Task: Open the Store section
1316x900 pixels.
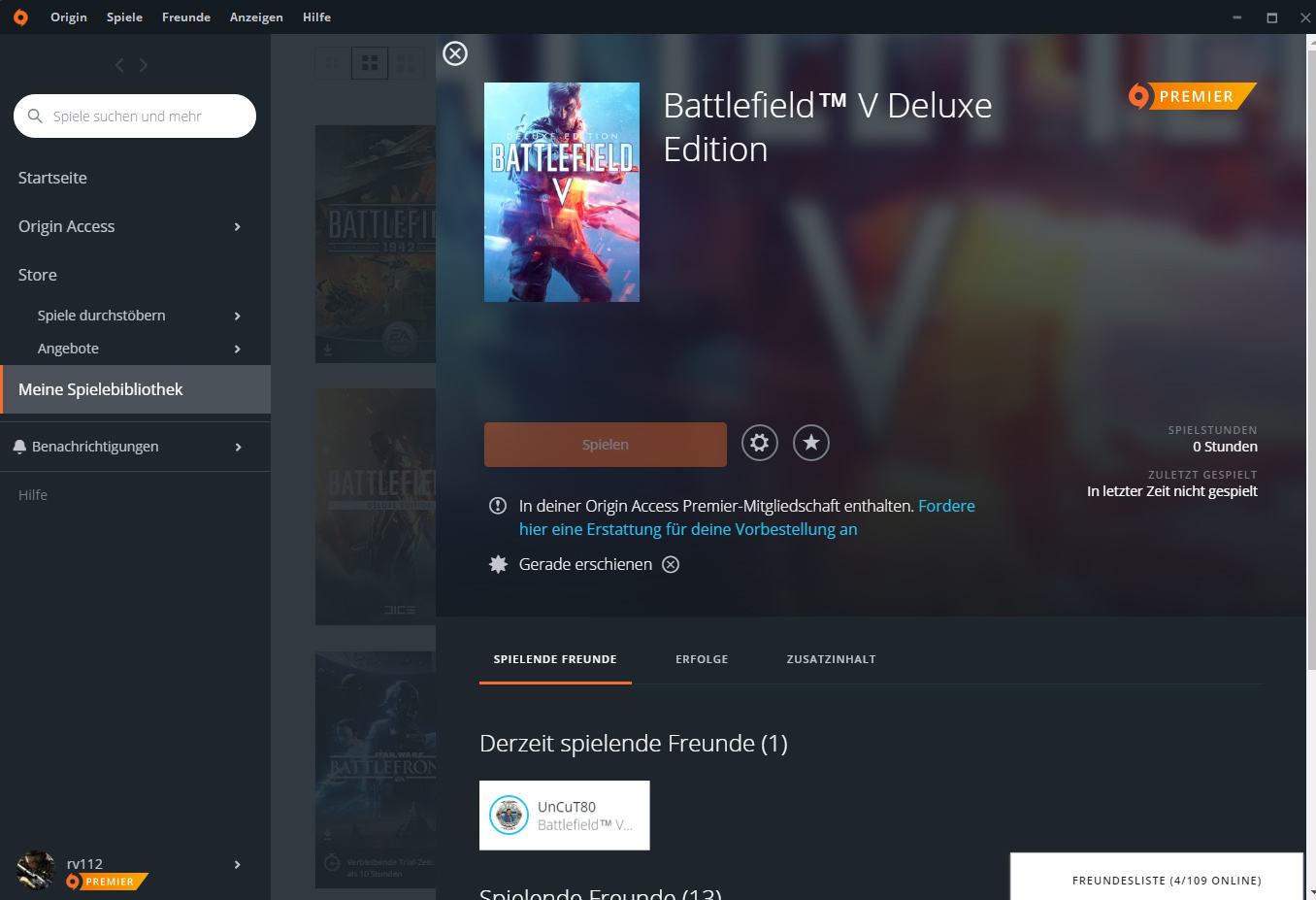Action: [38, 275]
